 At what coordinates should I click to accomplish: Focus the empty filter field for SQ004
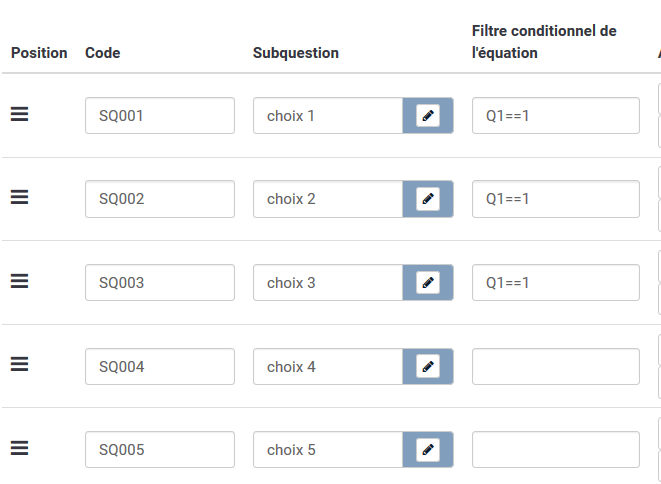pyautogui.click(x=555, y=367)
